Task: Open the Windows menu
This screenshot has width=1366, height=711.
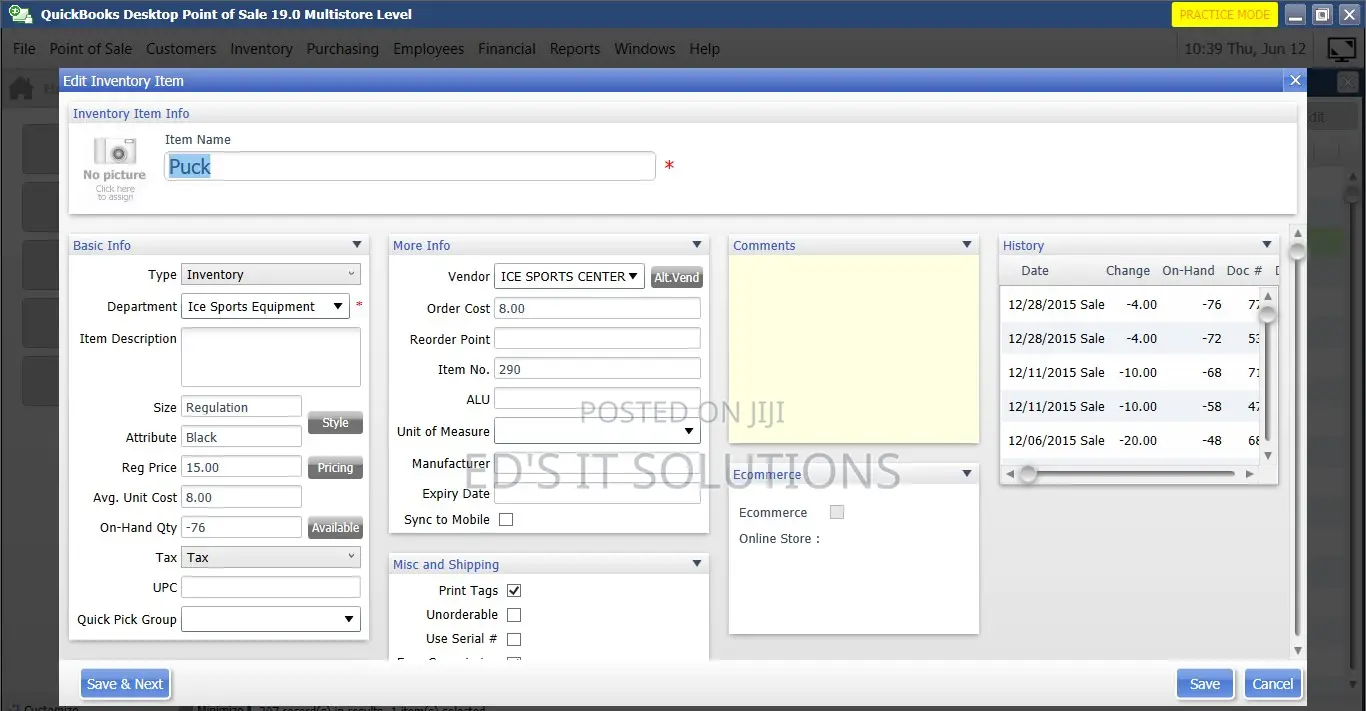Action: point(645,48)
